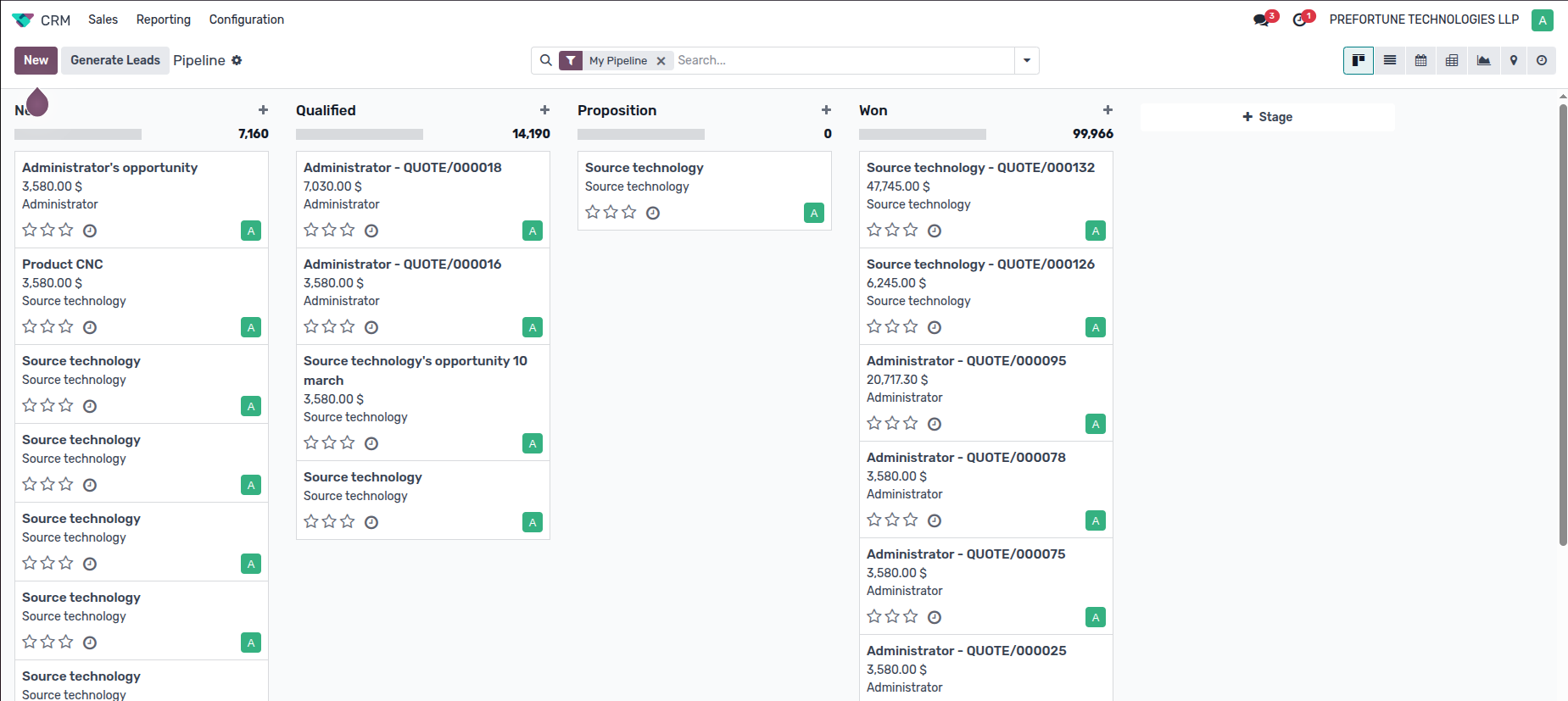Click assignee avatar on QUOTE/000016 card
1568x701 pixels.
[533, 327]
